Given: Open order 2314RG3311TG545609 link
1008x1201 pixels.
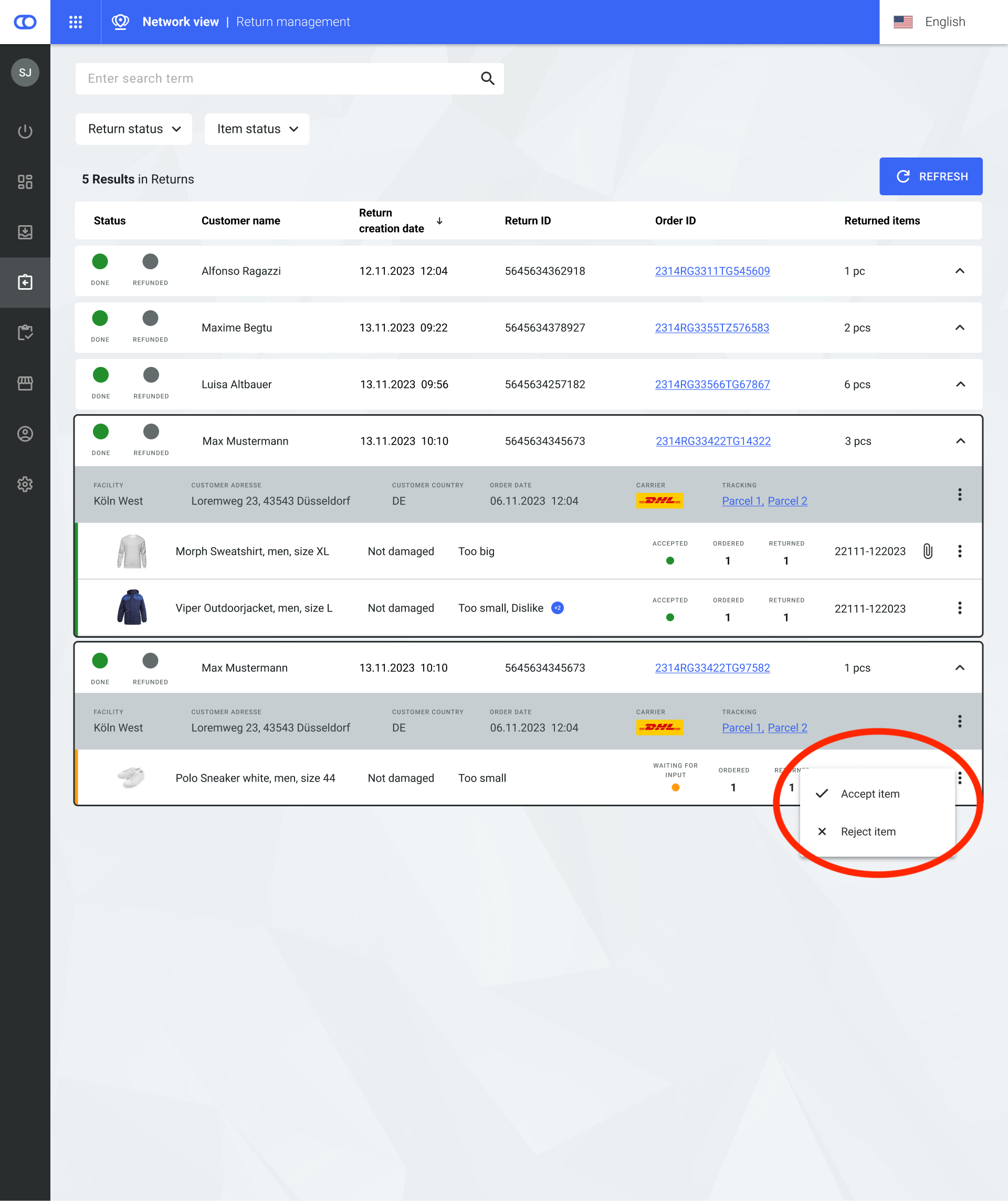Looking at the screenshot, I should (x=712, y=271).
